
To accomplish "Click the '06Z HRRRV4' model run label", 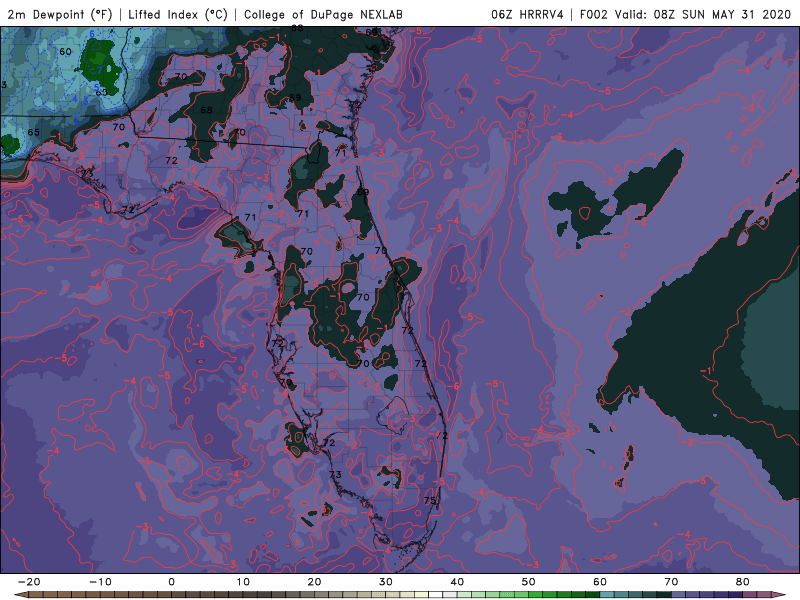I will click(528, 14).
